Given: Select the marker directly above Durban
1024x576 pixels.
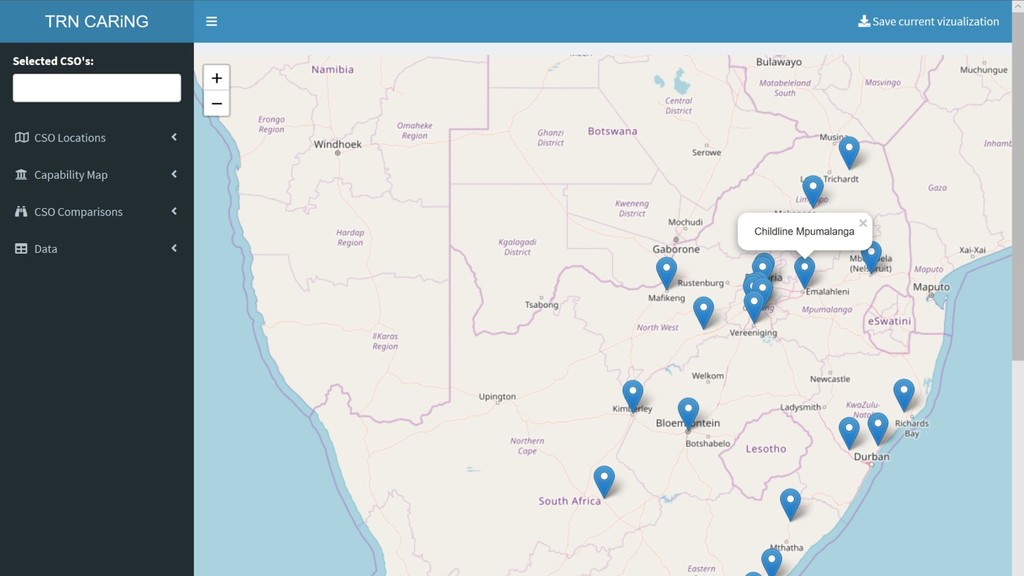Looking at the screenshot, I should pyautogui.click(x=878, y=428).
